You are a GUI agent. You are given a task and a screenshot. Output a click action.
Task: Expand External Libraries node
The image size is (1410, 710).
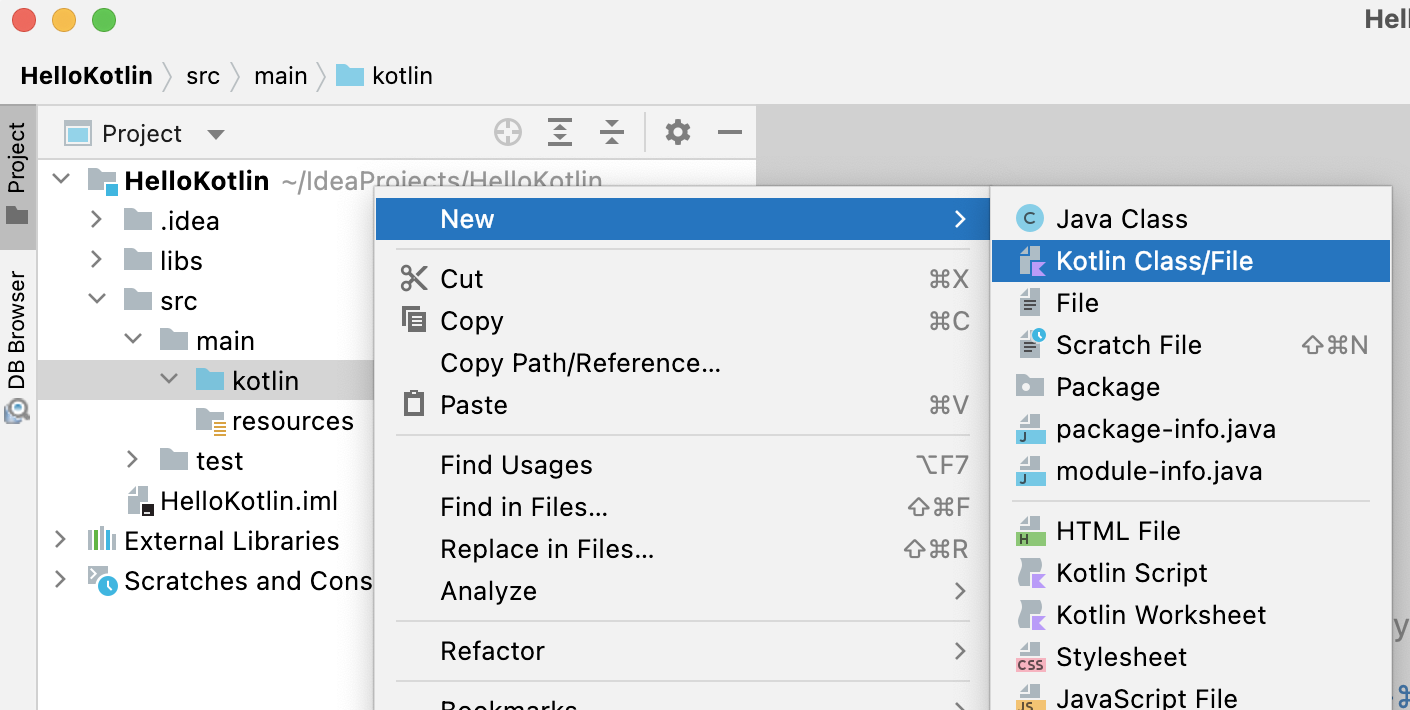(60, 540)
